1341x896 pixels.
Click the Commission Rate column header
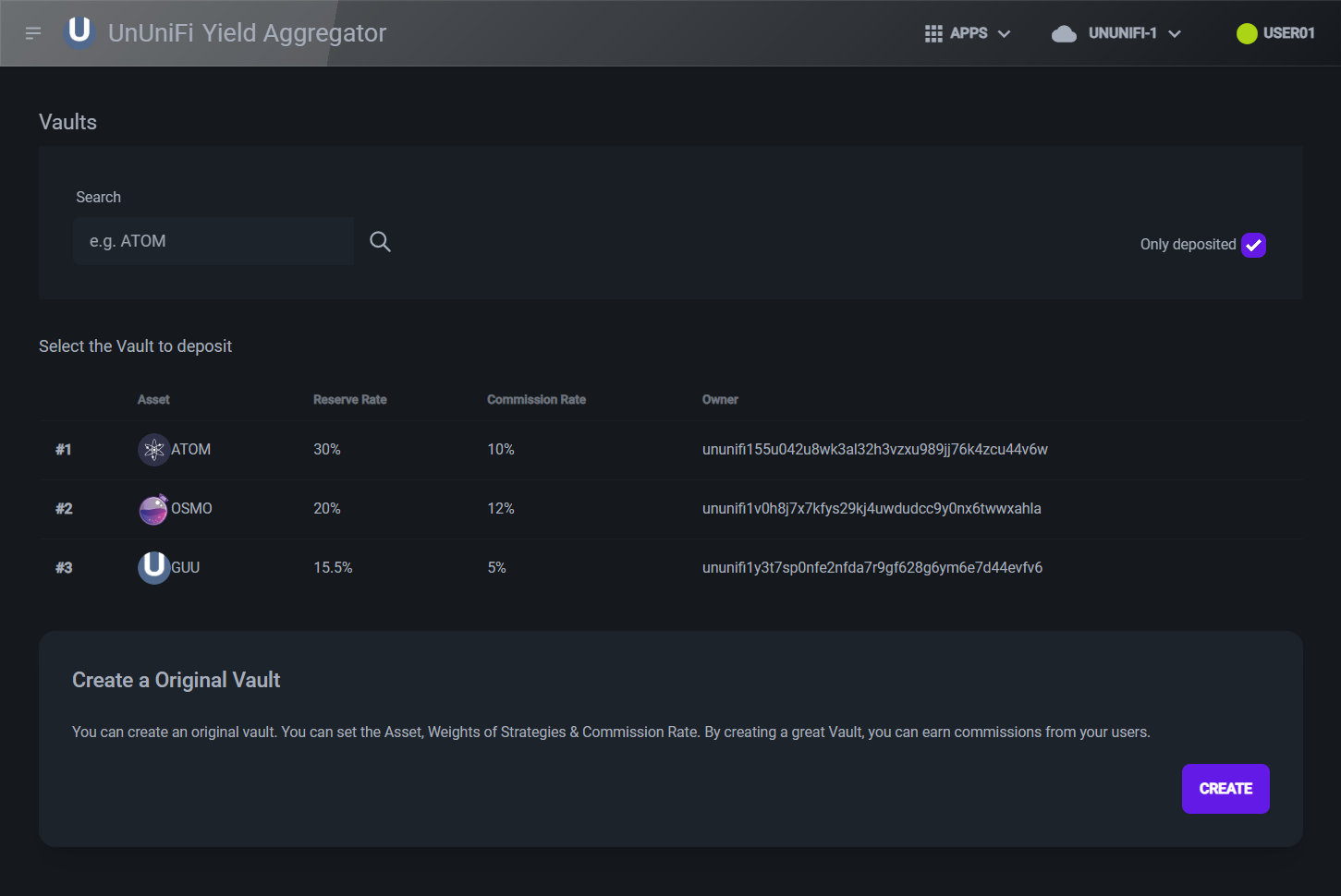tap(536, 400)
